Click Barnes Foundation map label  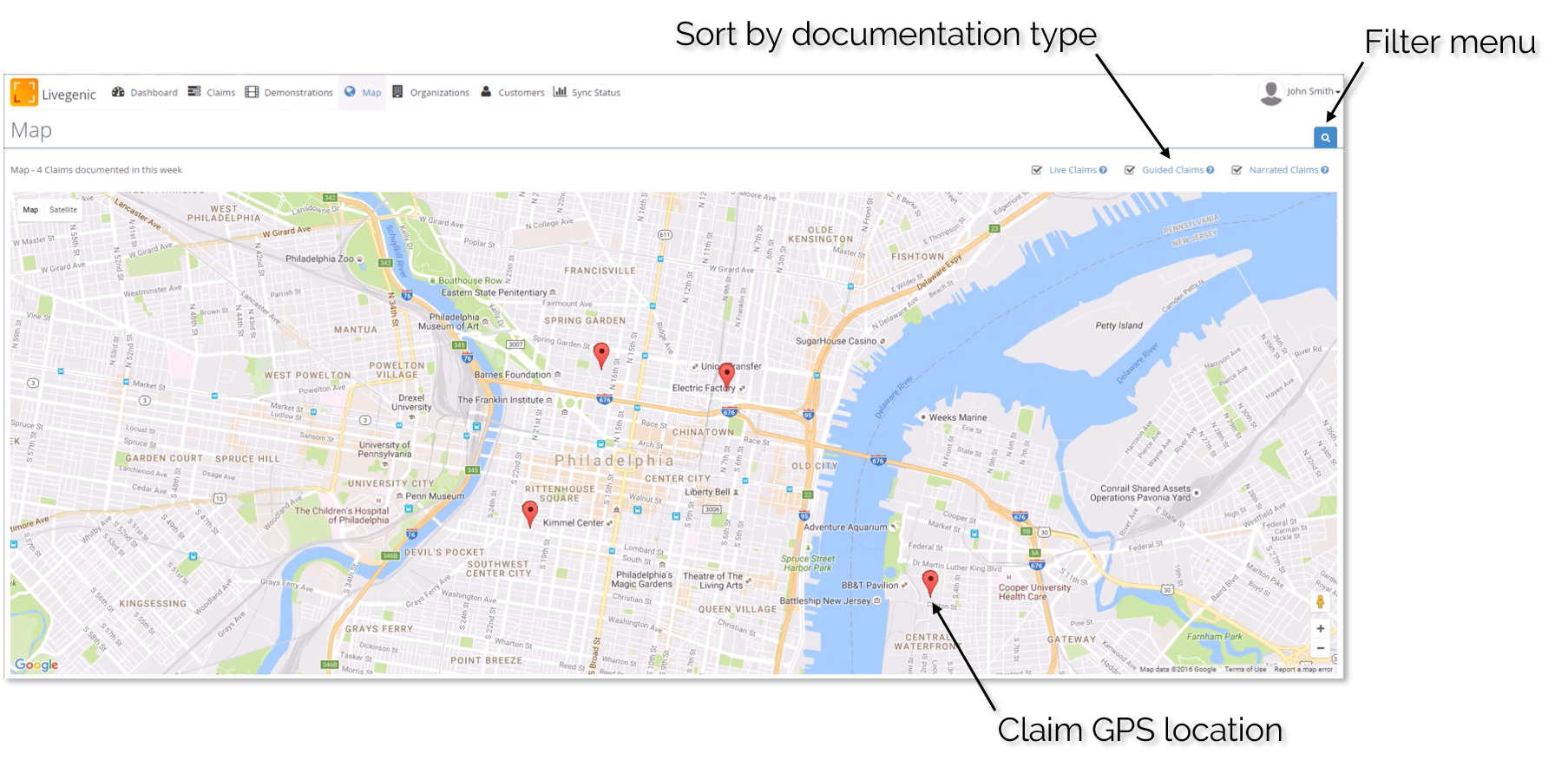tap(513, 375)
